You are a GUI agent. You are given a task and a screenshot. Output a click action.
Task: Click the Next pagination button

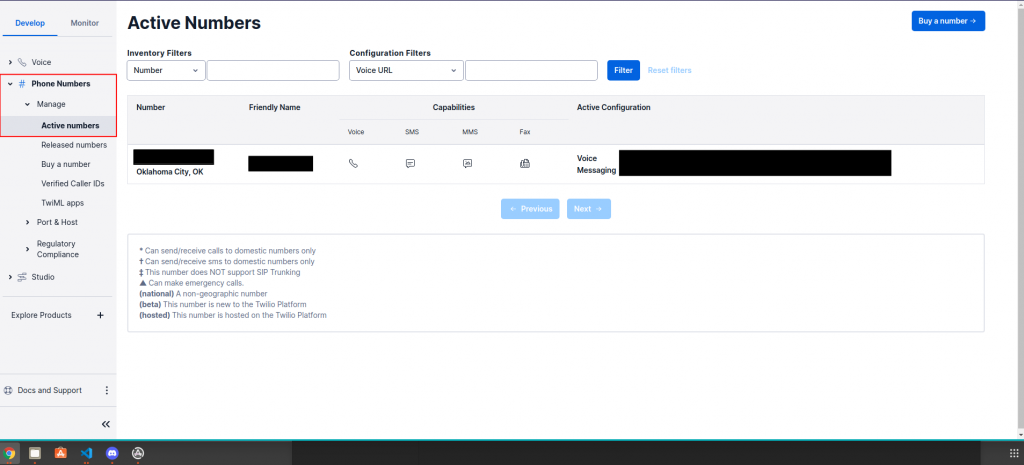coord(589,209)
